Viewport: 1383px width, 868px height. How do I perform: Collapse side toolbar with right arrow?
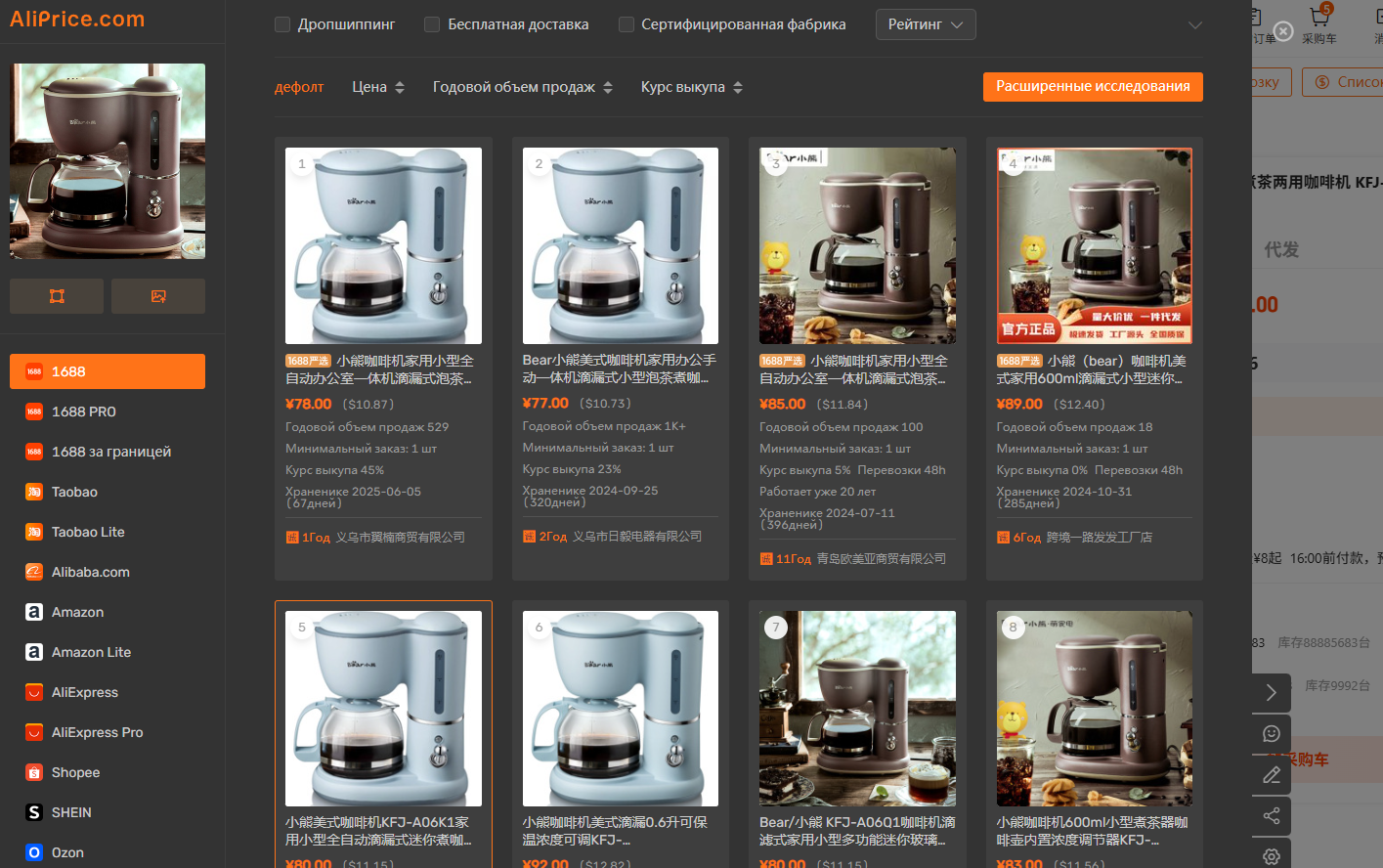1271,692
